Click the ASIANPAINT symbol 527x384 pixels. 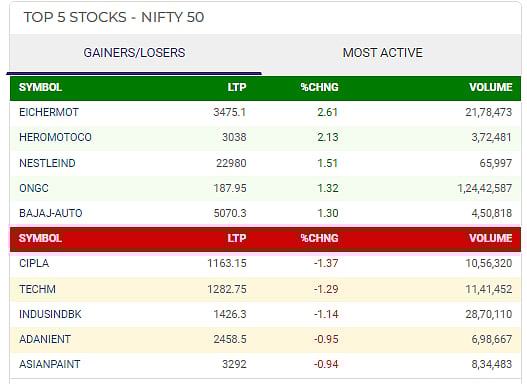pyautogui.click(x=49, y=364)
